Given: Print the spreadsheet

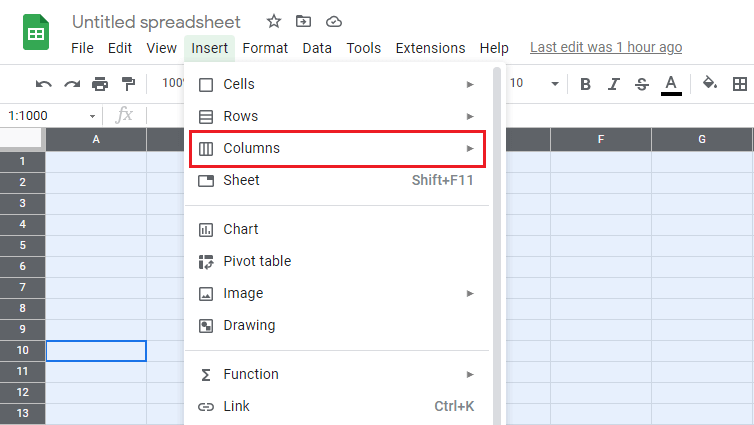Looking at the screenshot, I should tap(100, 84).
